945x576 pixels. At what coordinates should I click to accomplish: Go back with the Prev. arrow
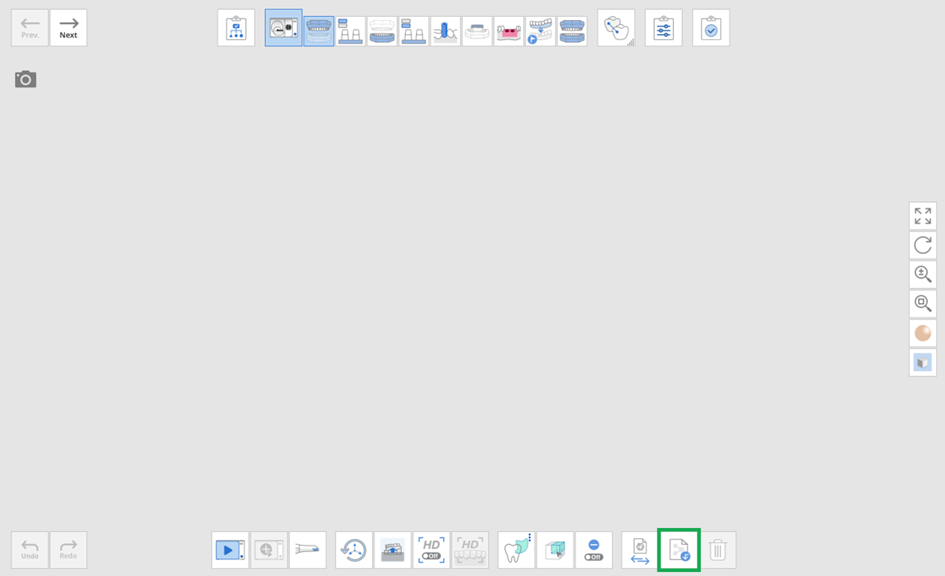point(30,28)
